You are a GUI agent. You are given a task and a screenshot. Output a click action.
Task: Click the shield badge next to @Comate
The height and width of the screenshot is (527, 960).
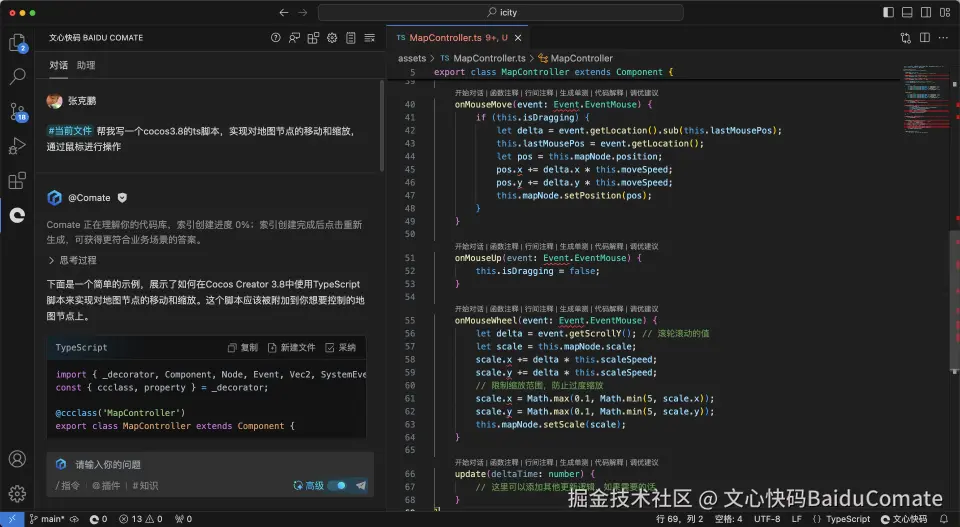tap(122, 198)
